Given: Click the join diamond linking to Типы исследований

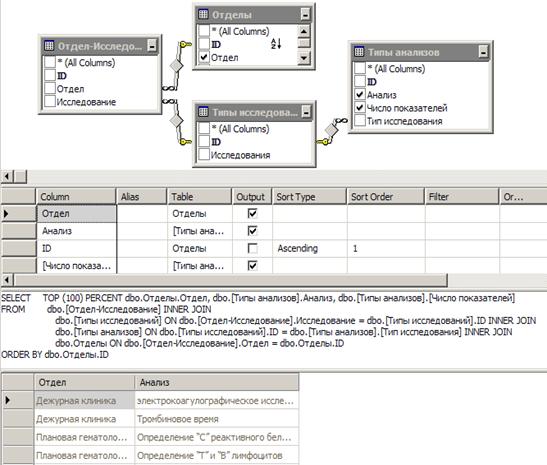Looking at the screenshot, I should tap(176, 121).
